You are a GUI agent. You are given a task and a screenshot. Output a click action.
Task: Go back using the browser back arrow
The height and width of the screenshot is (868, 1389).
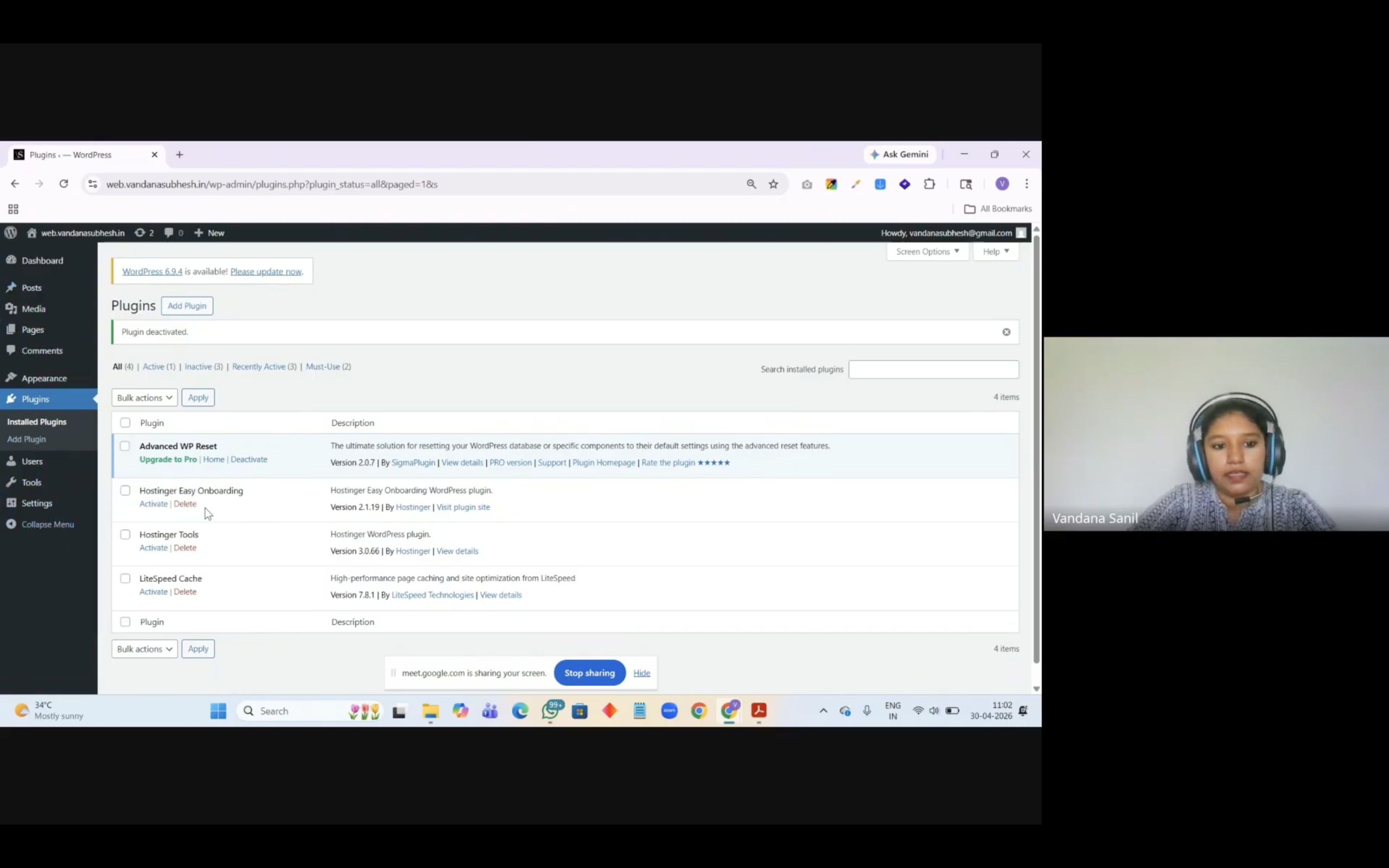15,184
